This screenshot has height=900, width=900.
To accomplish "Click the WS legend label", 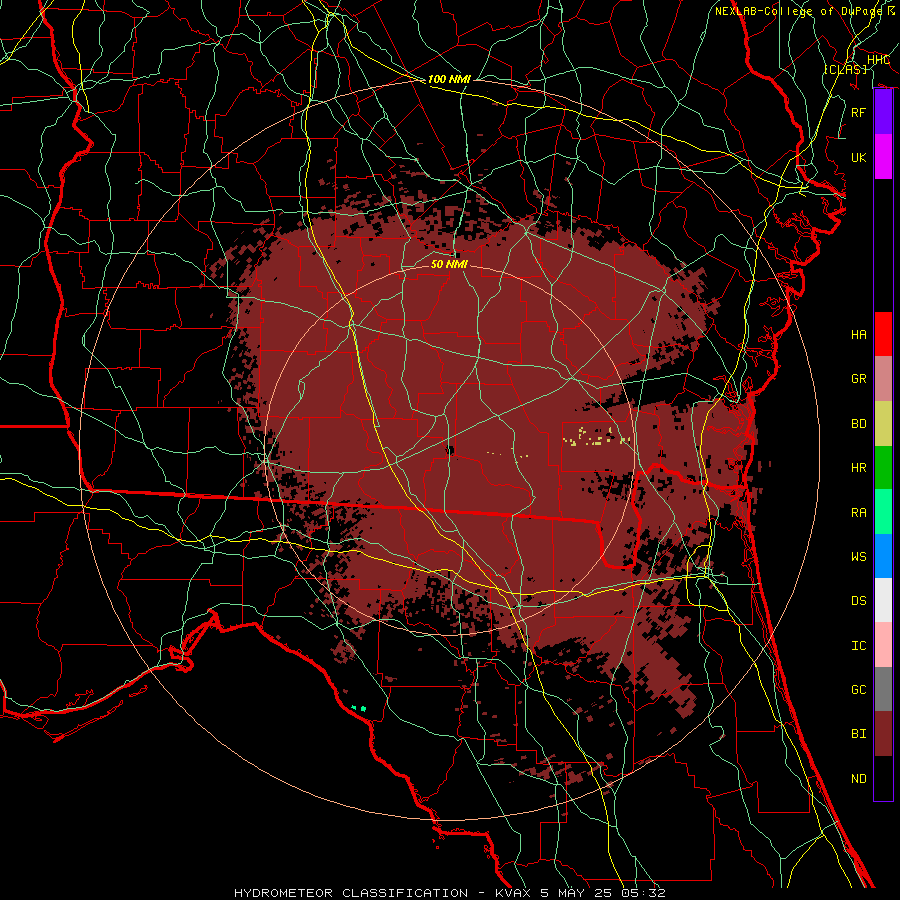I will tap(859, 557).
